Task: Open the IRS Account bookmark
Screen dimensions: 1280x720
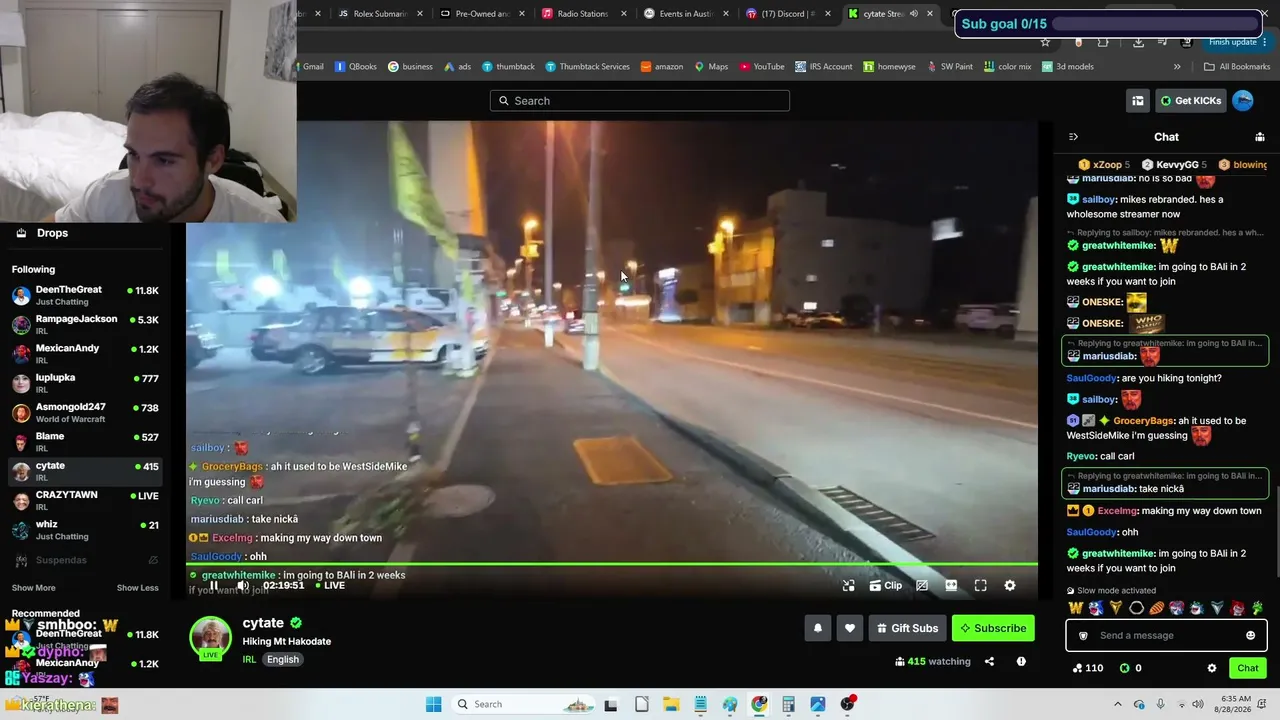Action: (824, 67)
